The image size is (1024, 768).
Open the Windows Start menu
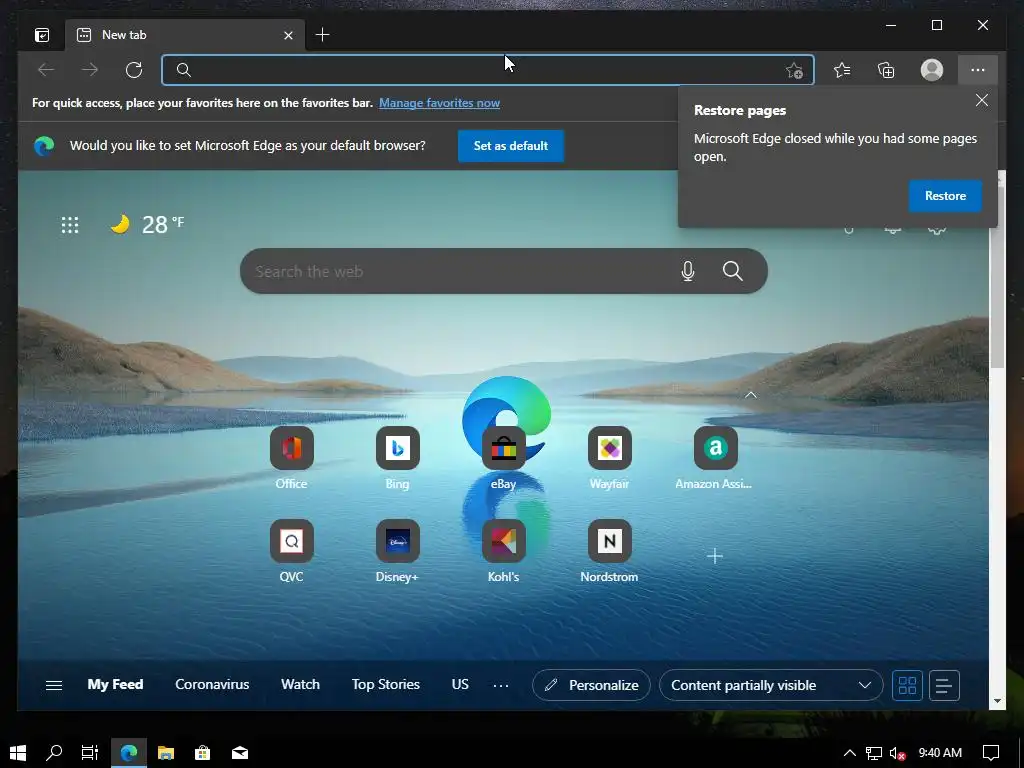pyautogui.click(x=18, y=753)
